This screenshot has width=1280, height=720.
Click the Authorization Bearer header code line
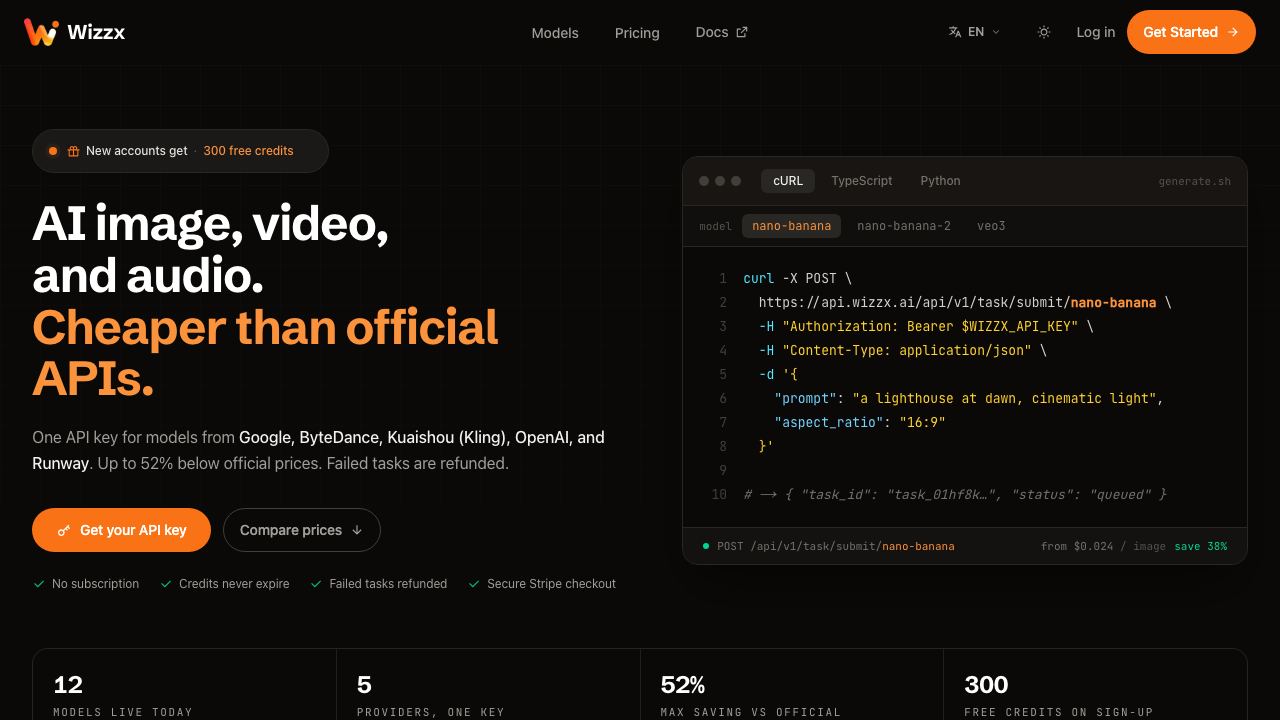926,326
